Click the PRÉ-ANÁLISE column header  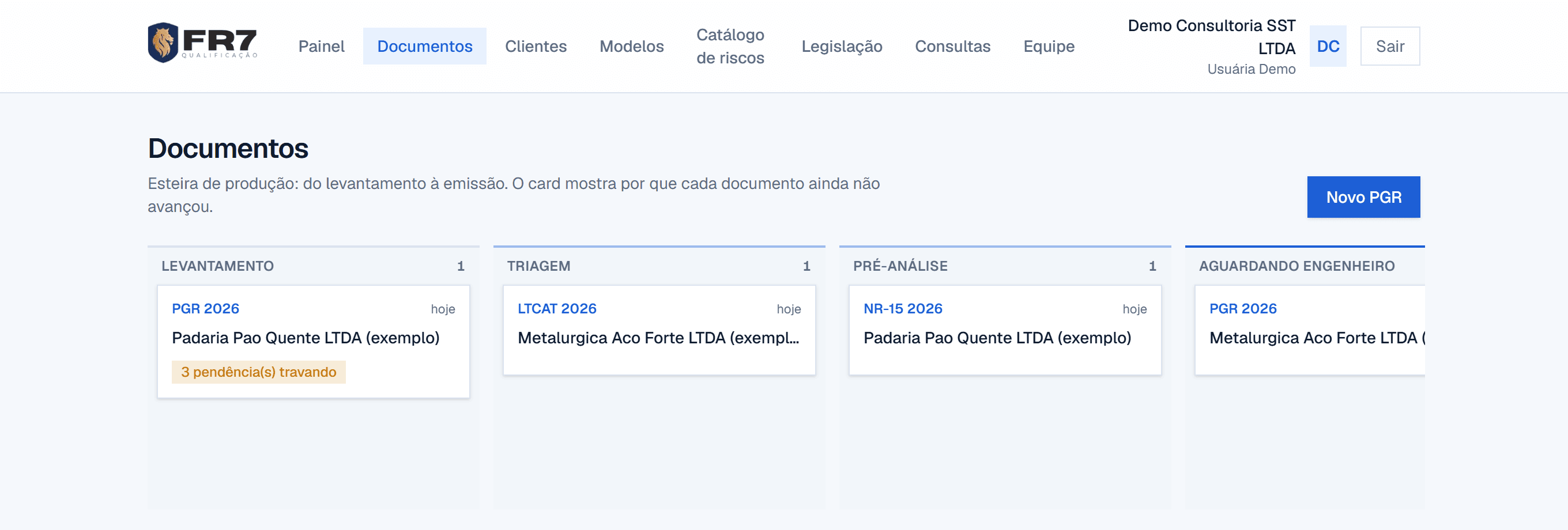pos(900,266)
